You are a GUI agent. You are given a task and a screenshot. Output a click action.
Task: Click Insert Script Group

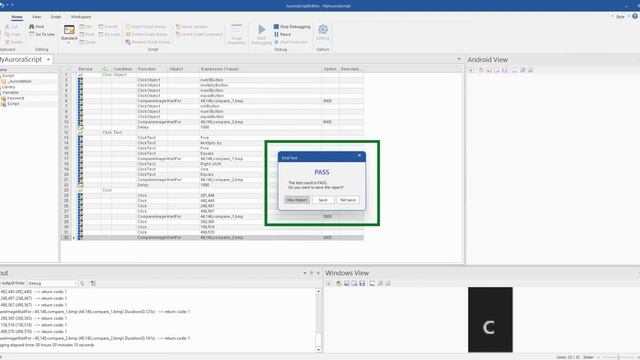point(146,27)
